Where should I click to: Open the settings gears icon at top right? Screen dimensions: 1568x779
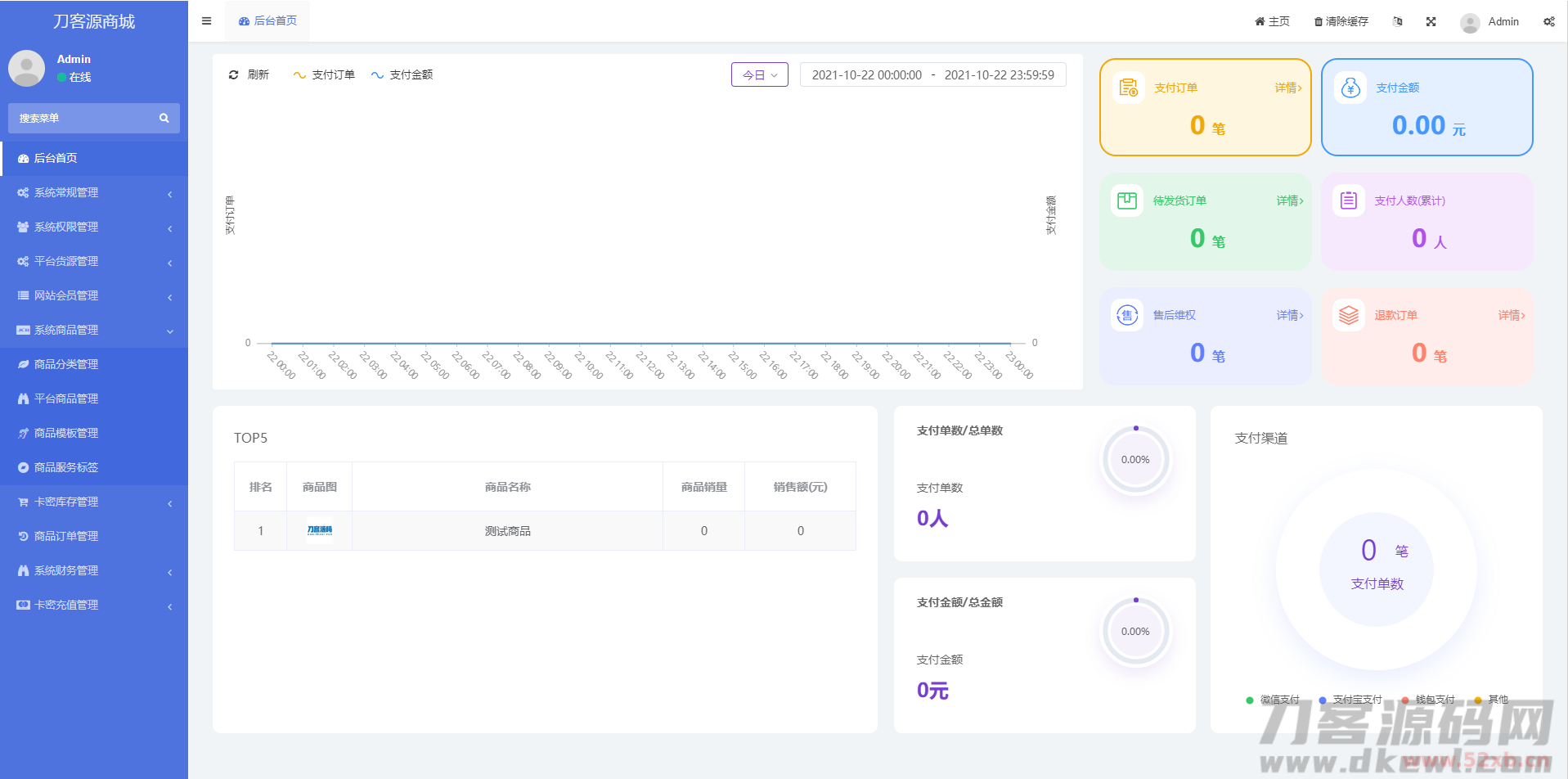(1548, 22)
